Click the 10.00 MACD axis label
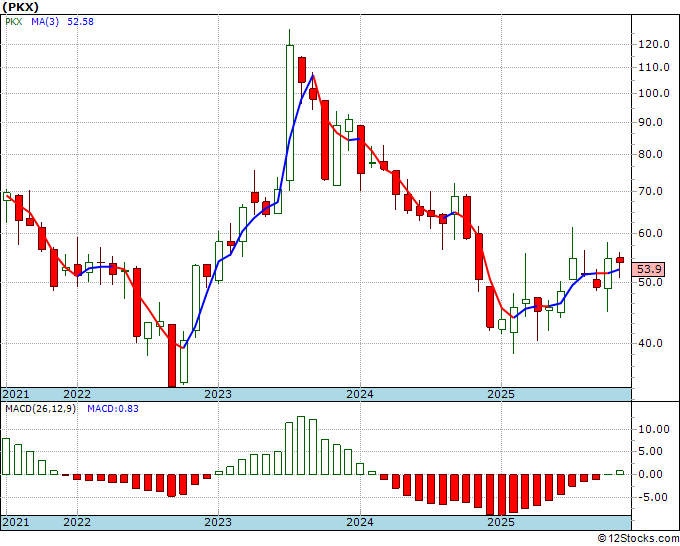 [x=654, y=429]
